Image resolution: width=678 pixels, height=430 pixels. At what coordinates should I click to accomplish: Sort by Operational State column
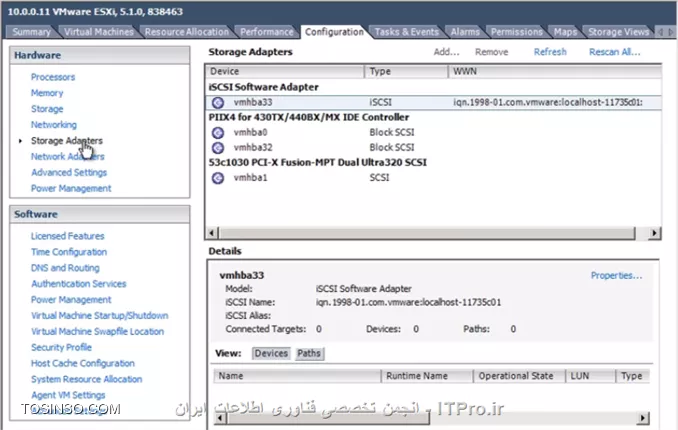[x=519, y=376]
